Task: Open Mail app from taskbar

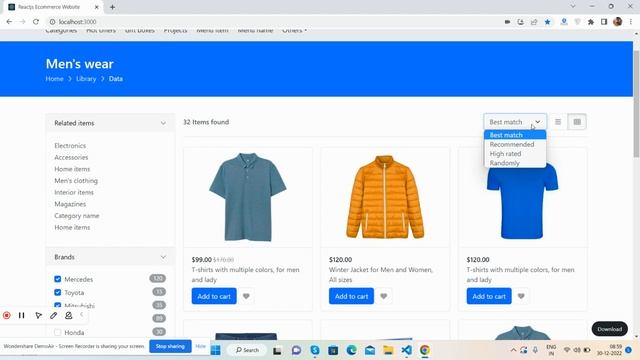Action: click(x=370, y=350)
